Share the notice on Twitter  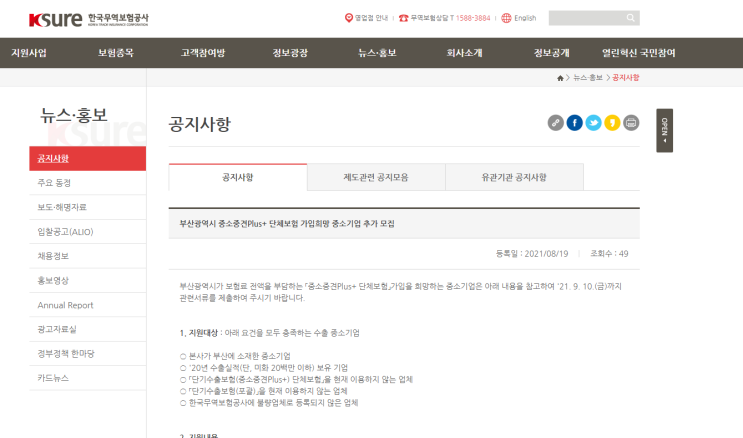593,123
